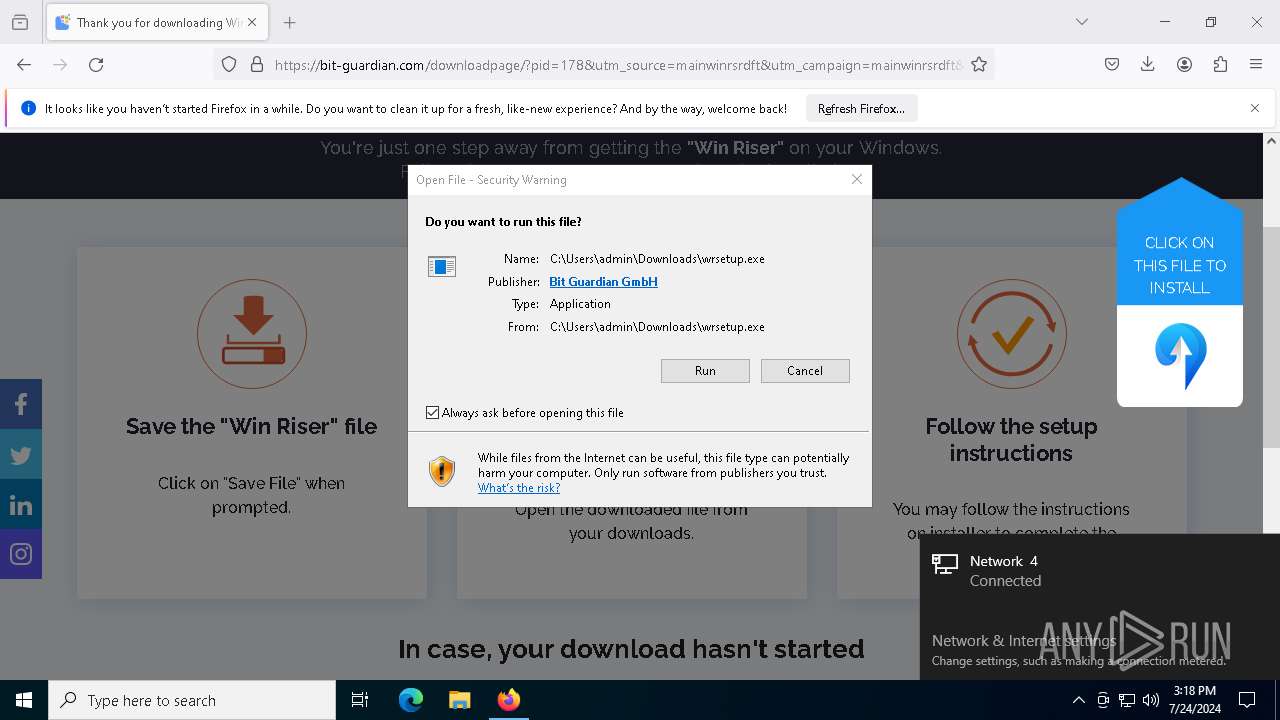
Task: Close the 'Thank you for downloading' tab
Action: [252, 22]
